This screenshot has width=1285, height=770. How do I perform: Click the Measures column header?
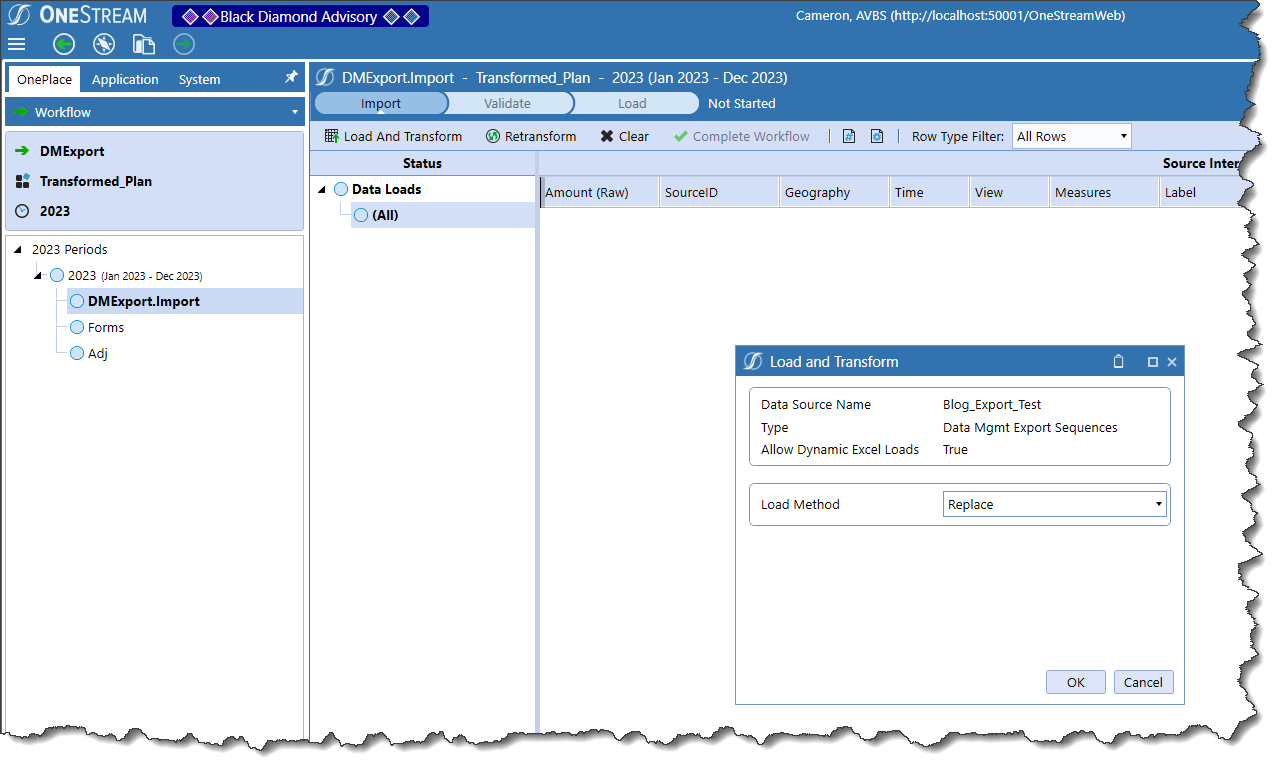(1105, 193)
